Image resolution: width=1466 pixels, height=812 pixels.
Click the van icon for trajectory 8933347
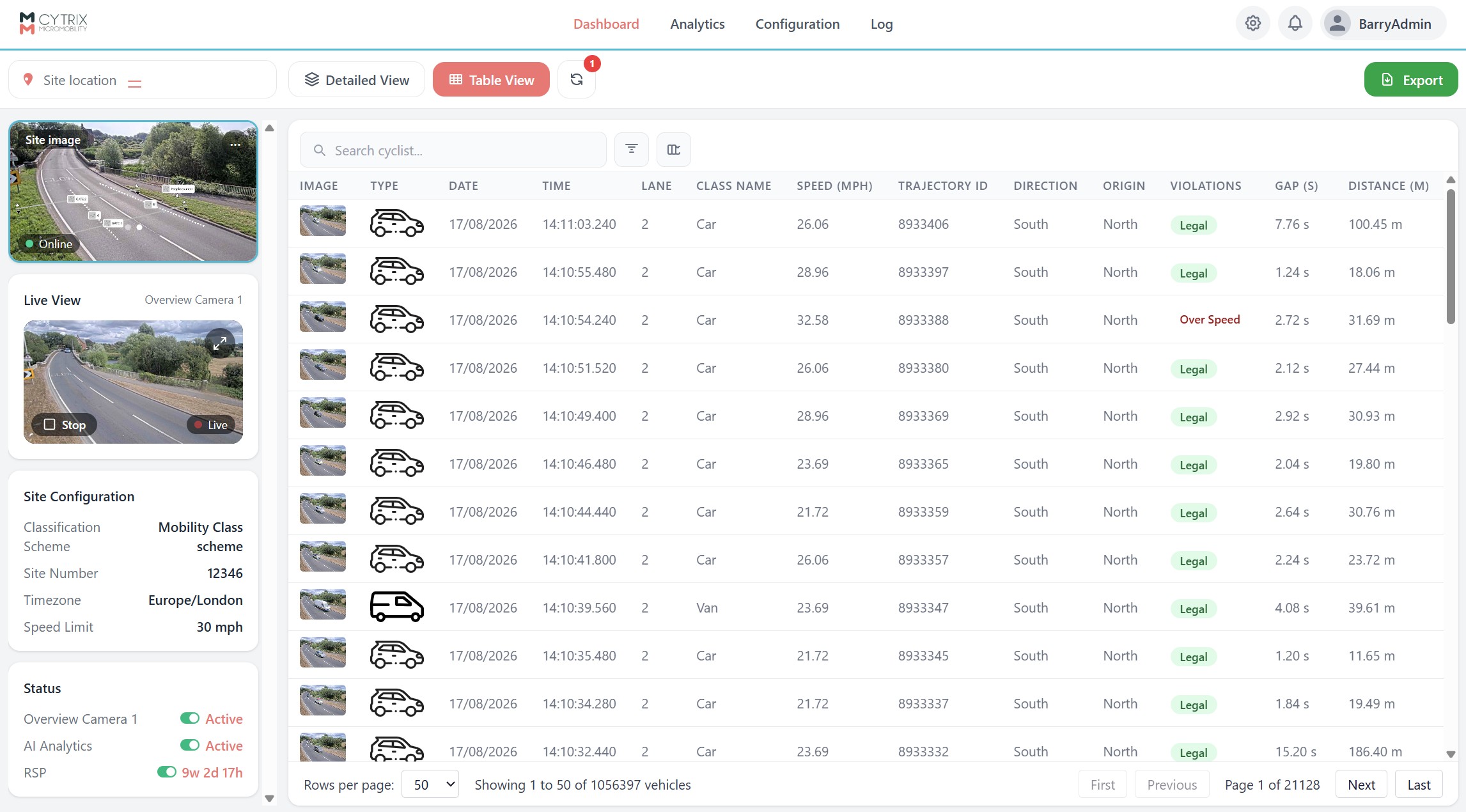click(x=396, y=607)
